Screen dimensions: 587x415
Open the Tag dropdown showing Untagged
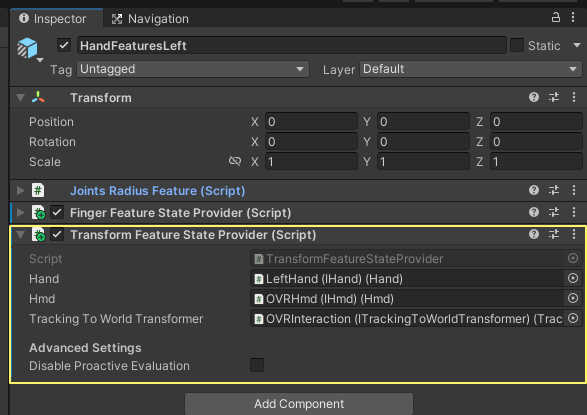[x=193, y=69]
